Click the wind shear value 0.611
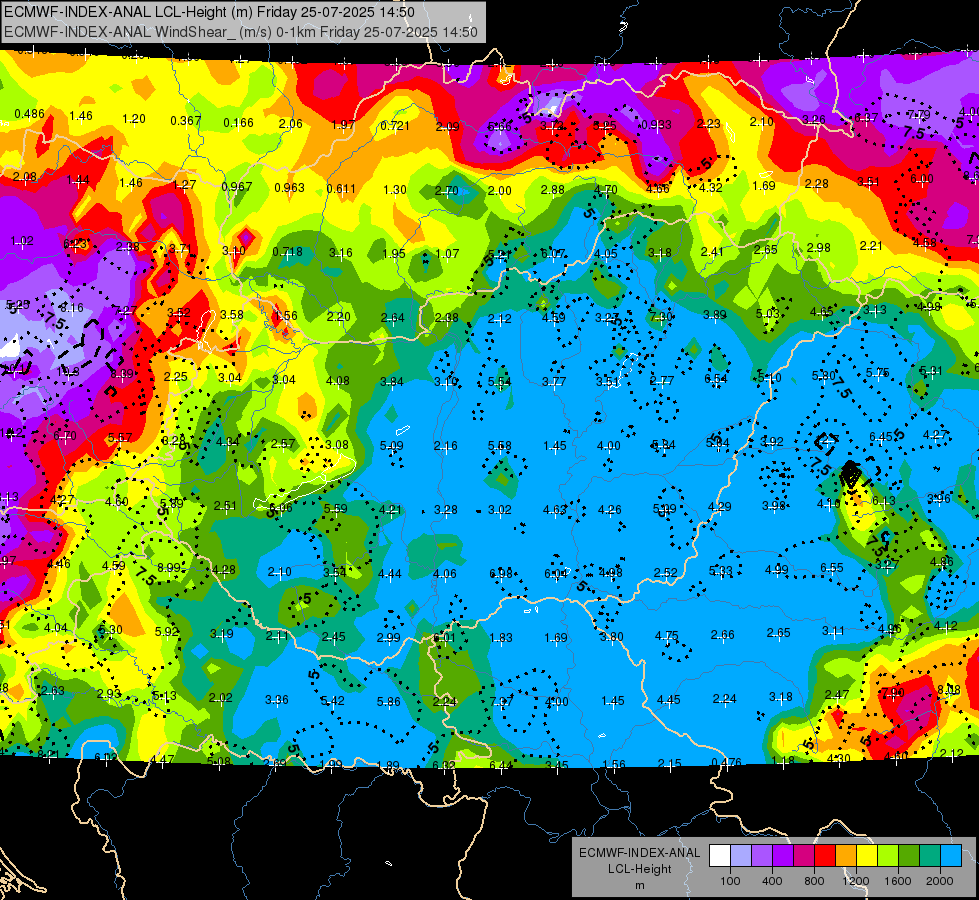This screenshot has height=900, width=979. 341,189
